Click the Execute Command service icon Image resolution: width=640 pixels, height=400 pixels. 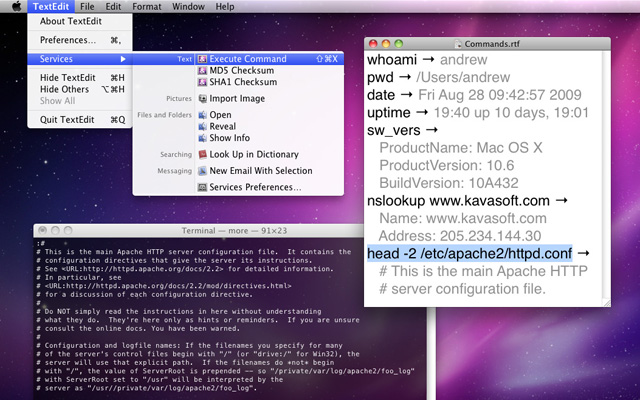pyautogui.click(x=202, y=59)
